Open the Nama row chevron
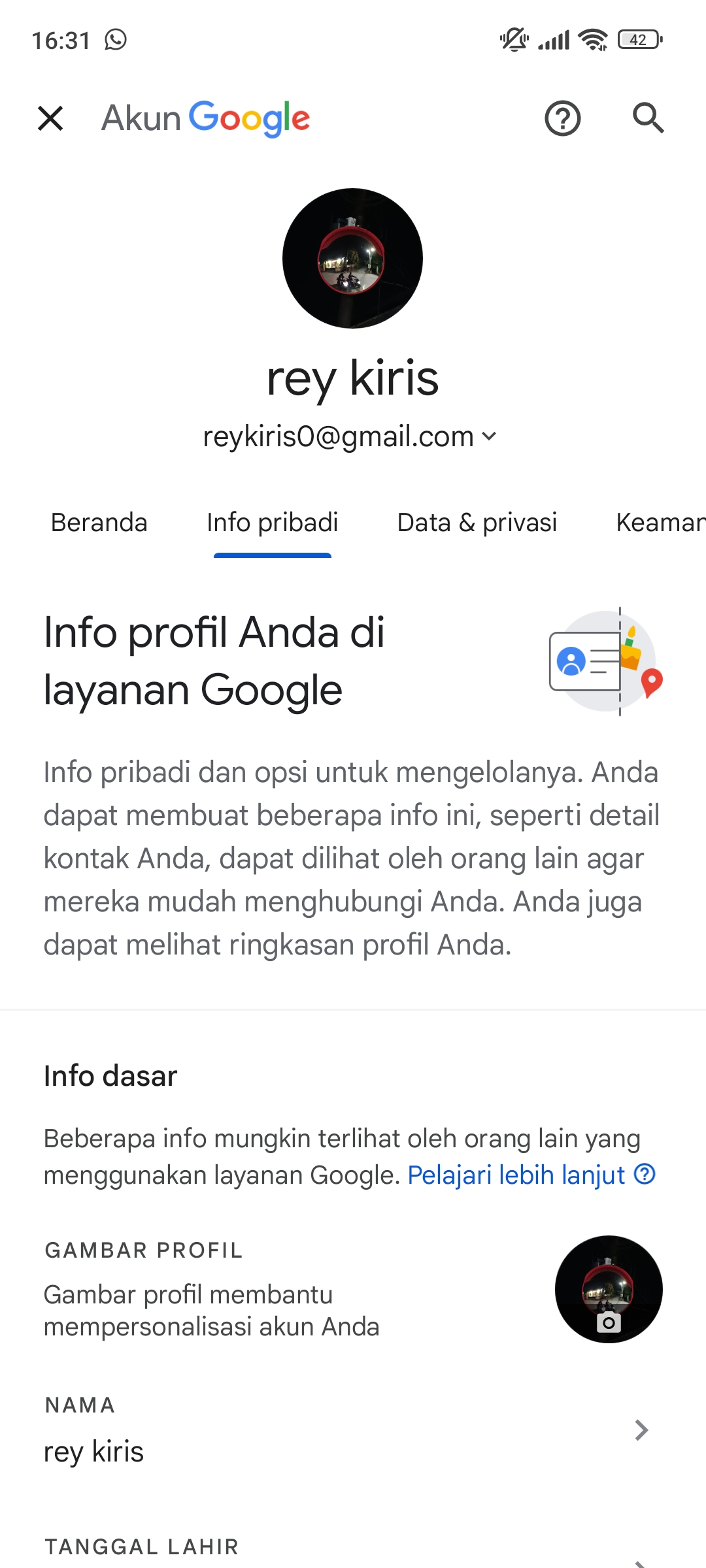The height and width of the screenshot is (1568, 706). (641, 1430)
